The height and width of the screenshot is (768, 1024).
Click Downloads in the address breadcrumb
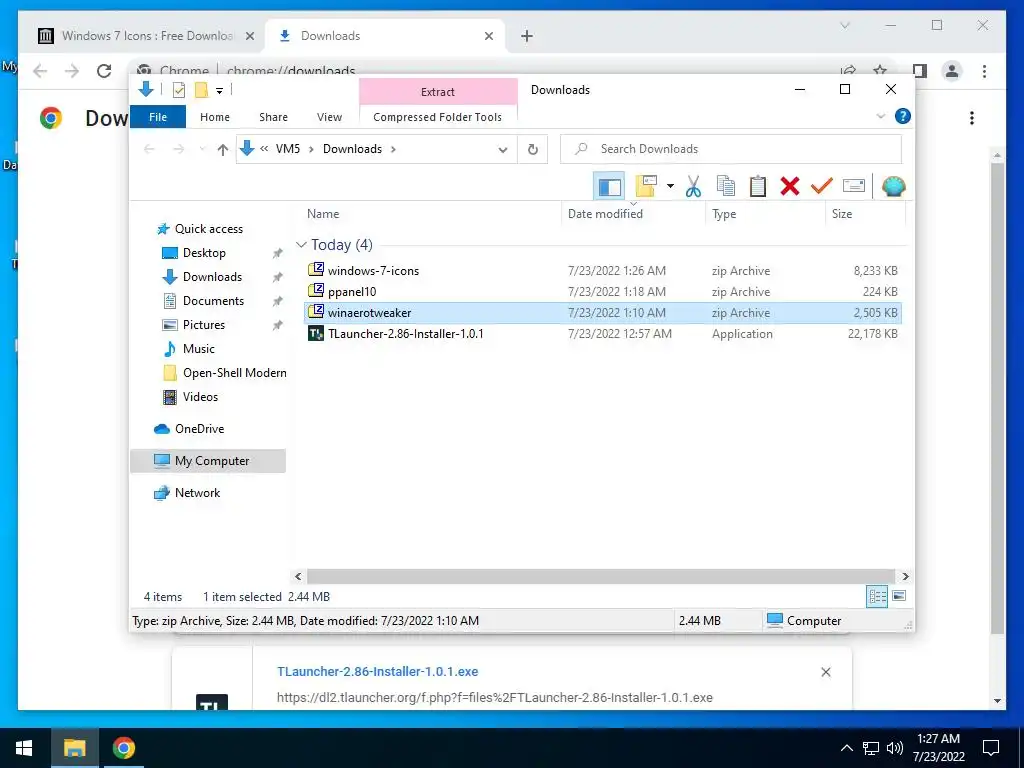pos(352,149)
